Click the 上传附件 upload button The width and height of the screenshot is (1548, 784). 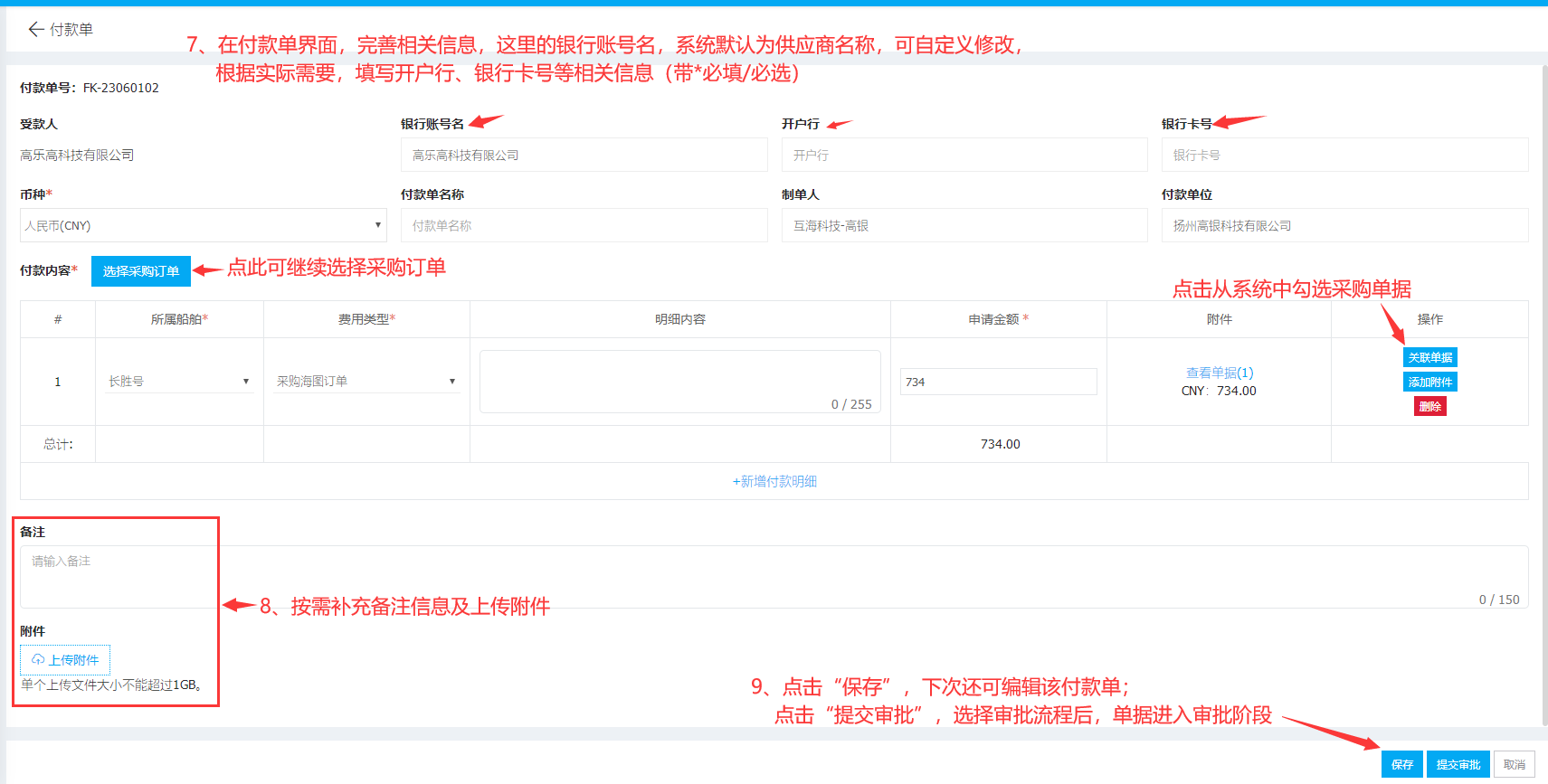[65, 659]
